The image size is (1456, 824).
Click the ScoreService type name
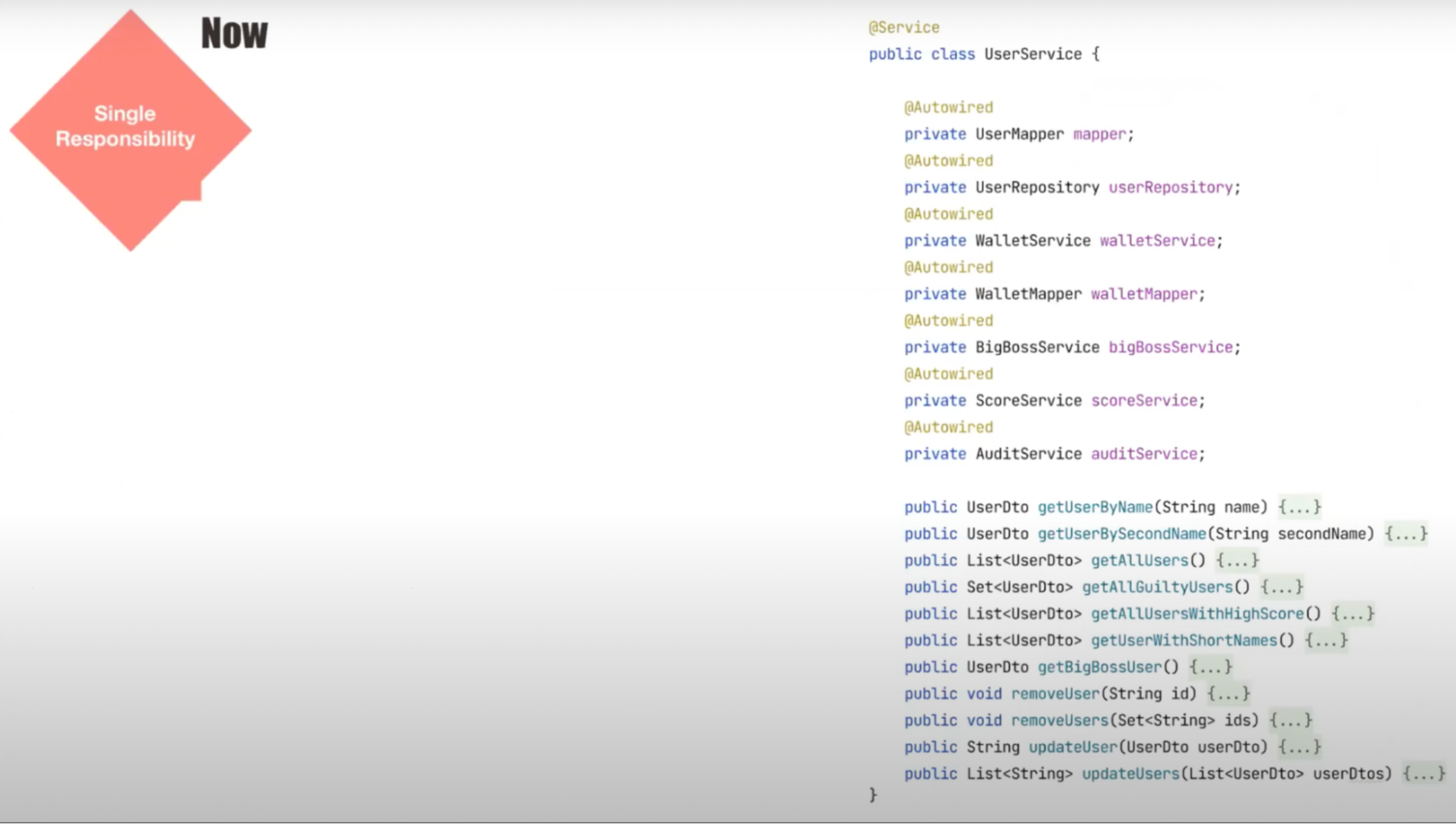click(x=1028, y=400)
